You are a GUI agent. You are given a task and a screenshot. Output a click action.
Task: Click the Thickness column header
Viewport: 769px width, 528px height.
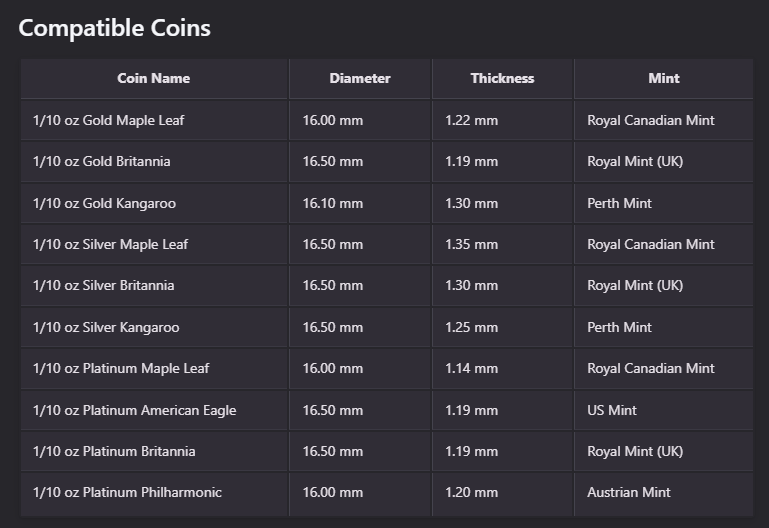[x=502, y=78]
